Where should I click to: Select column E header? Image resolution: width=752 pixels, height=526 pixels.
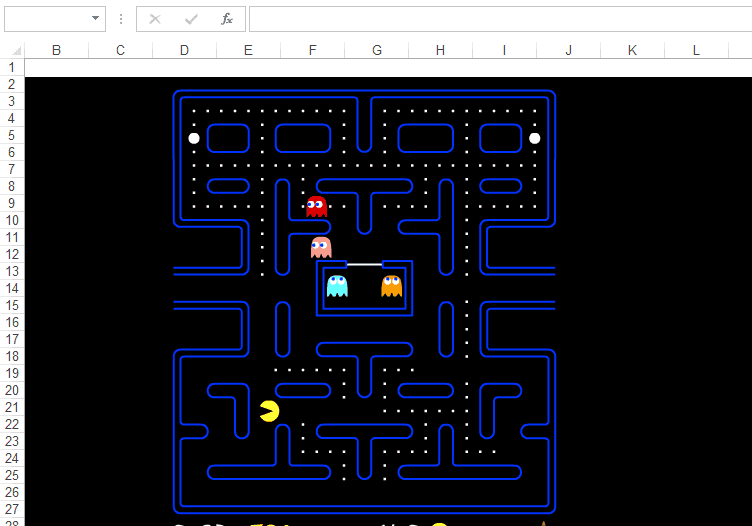click(248, 50)
